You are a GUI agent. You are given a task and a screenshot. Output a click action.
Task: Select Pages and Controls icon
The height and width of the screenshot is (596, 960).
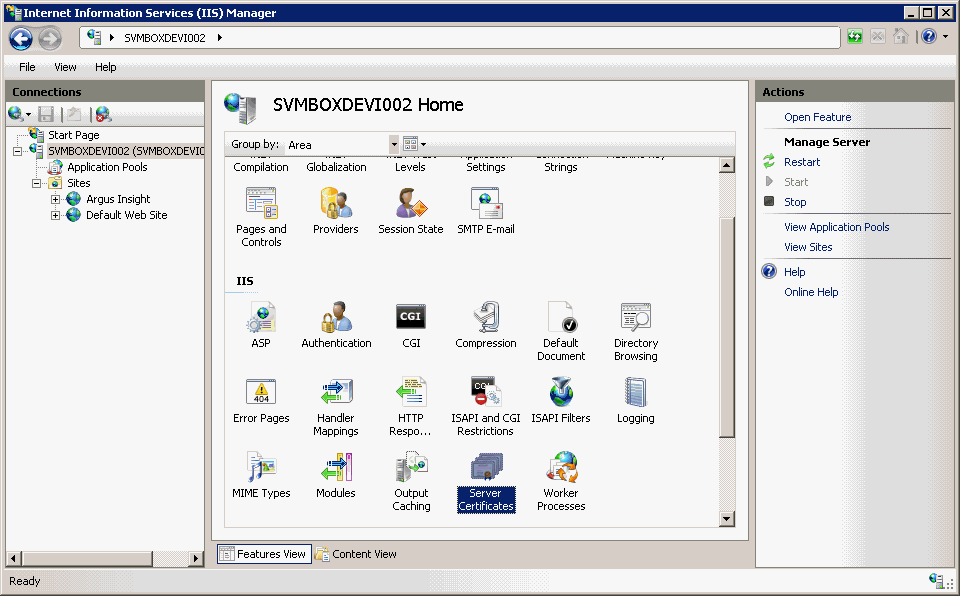tap(261, 203)
